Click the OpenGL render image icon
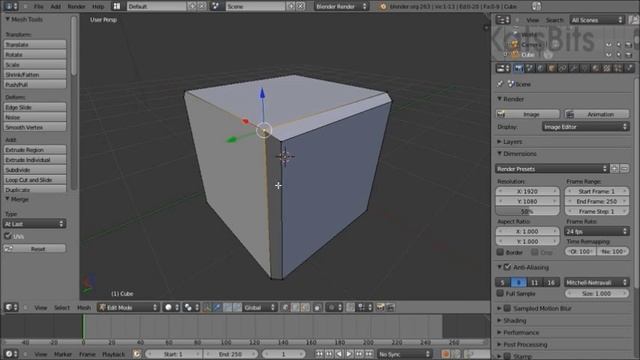 coord(380,307)
